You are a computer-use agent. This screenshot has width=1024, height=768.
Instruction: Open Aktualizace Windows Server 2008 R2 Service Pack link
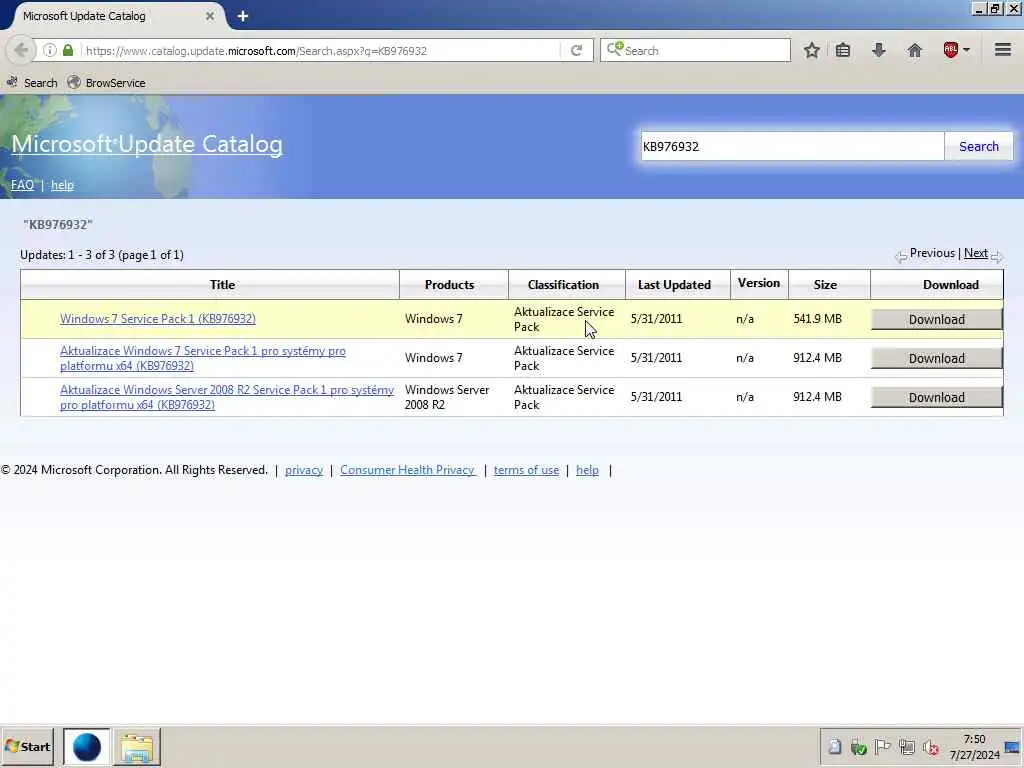pyautogui.click(x=227, y=397)
